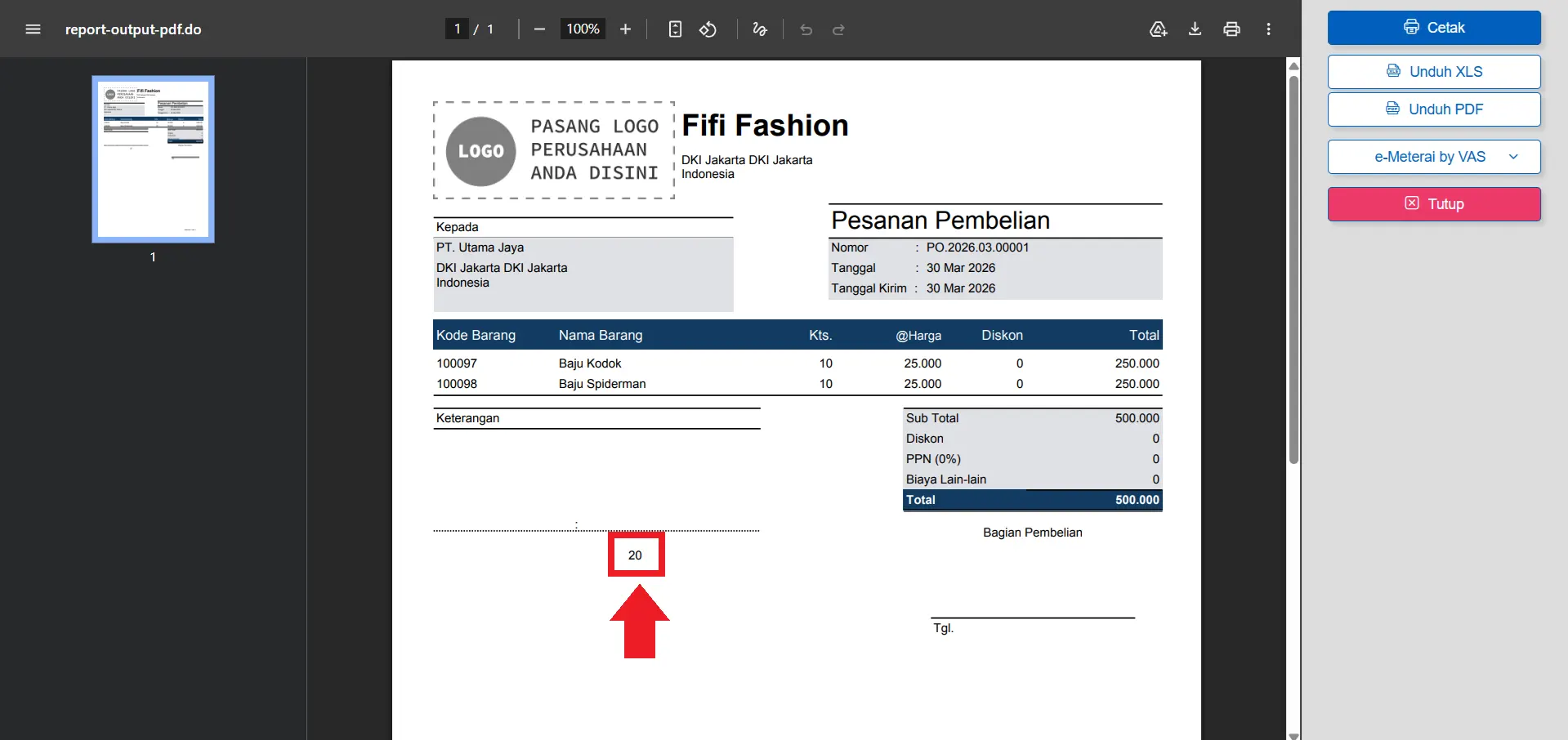Download the PDF file via toolbar icon

(x=1195, y=29)
